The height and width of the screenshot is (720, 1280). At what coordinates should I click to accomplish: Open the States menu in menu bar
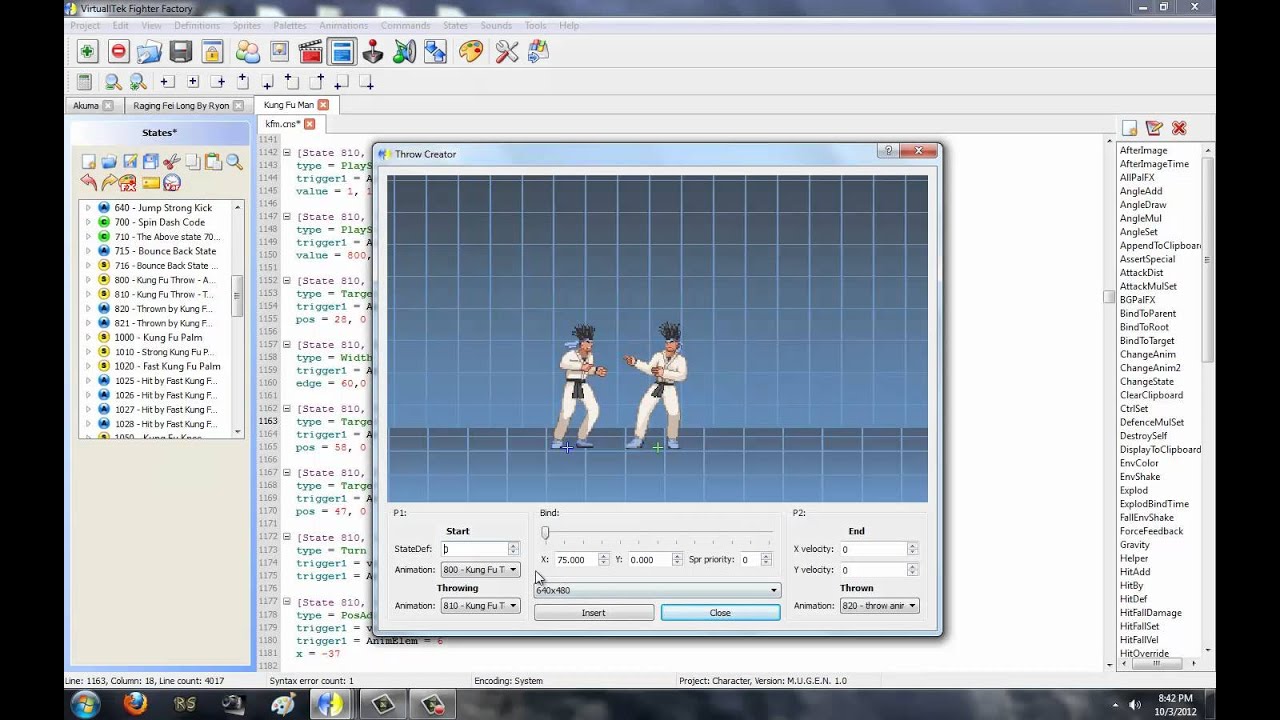455,25
